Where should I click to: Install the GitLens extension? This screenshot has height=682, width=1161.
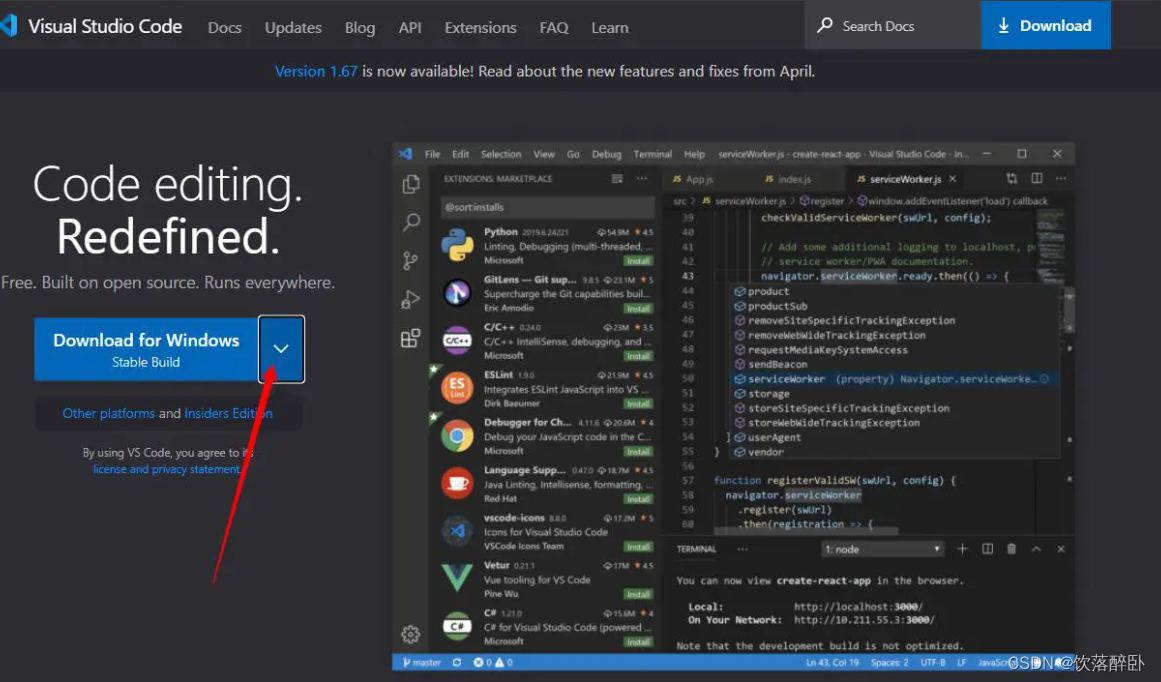[x=638, y=308]
